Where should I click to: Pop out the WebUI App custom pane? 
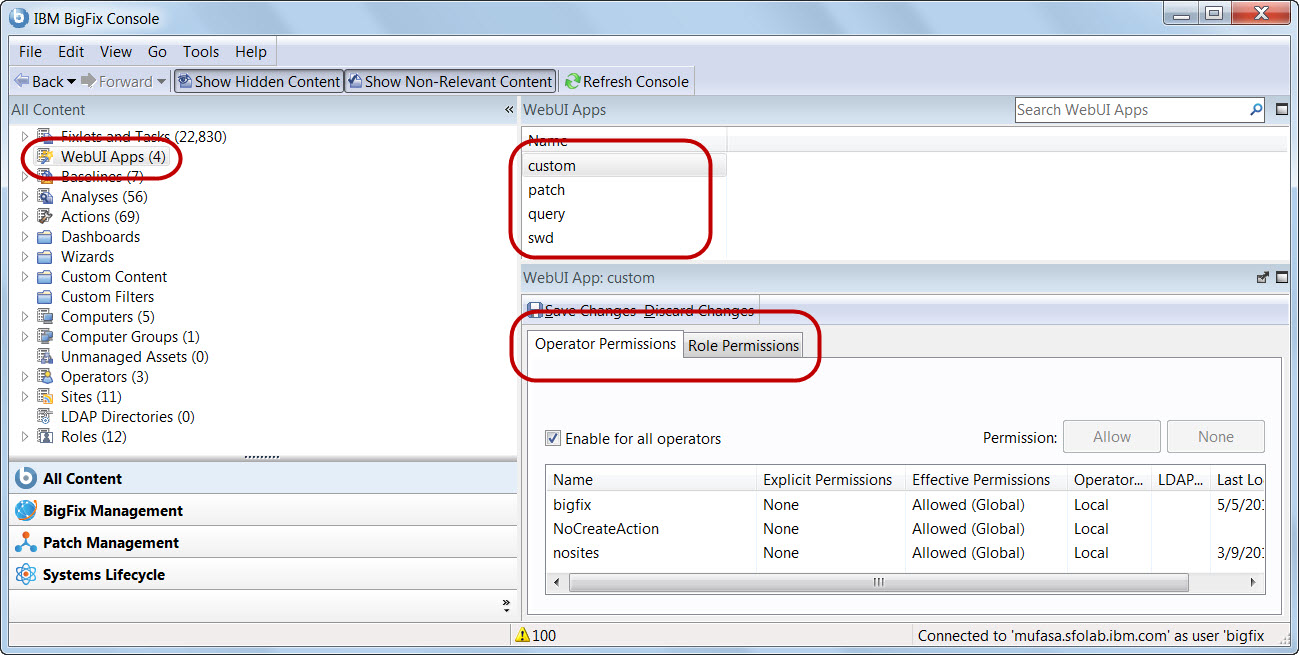pyautogui.click(x=1263, y=278)
